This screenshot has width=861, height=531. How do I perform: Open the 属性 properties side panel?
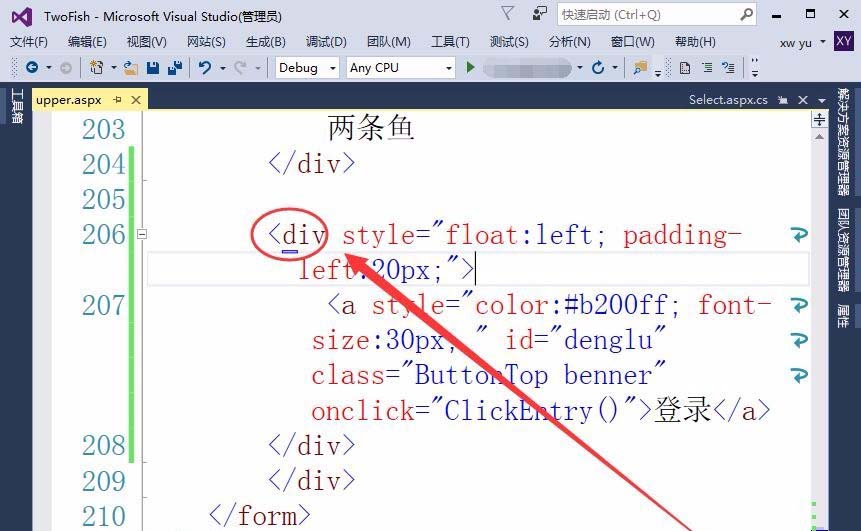coord(843,316)
